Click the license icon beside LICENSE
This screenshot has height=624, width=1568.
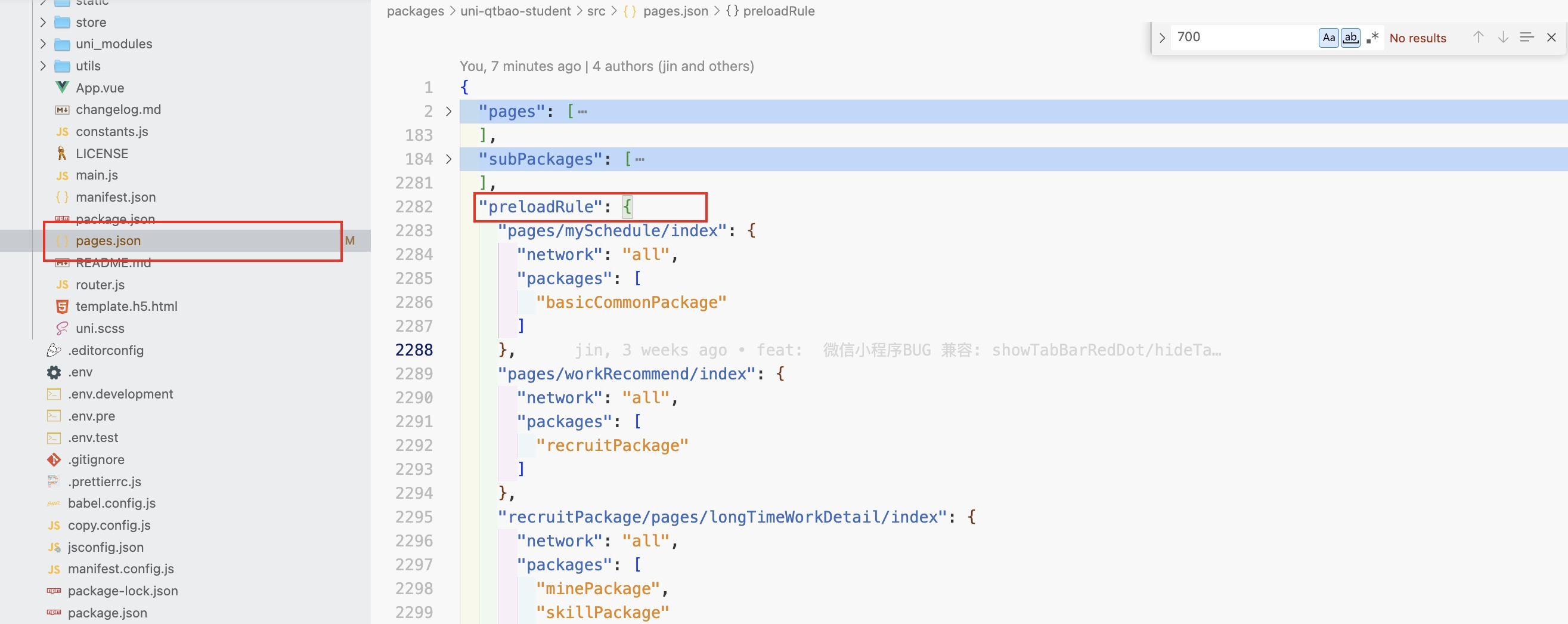[x=62, y=153]
